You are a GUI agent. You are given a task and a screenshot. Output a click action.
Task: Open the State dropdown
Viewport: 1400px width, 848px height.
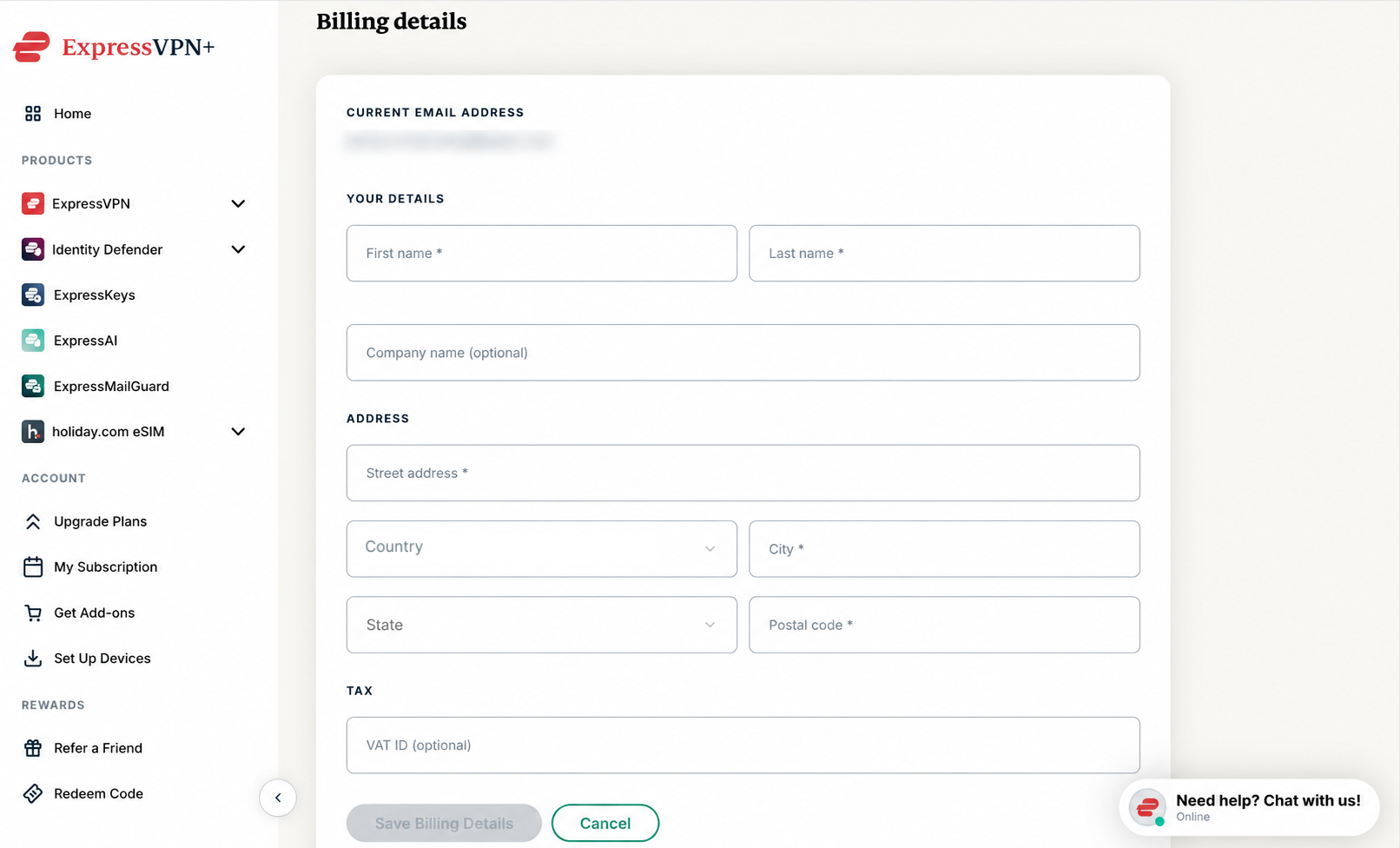point(542,625)
